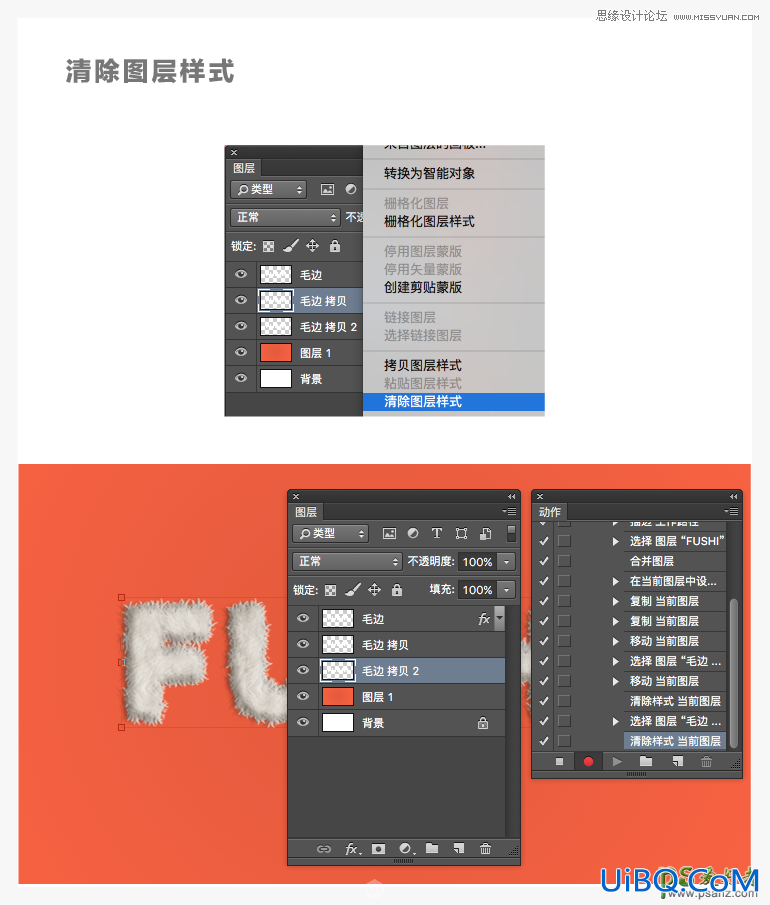
Task: Open 正常 blend mode dropdown in the context-menu Layers panel
Action: pyautogui.click(x=285, y=218)
